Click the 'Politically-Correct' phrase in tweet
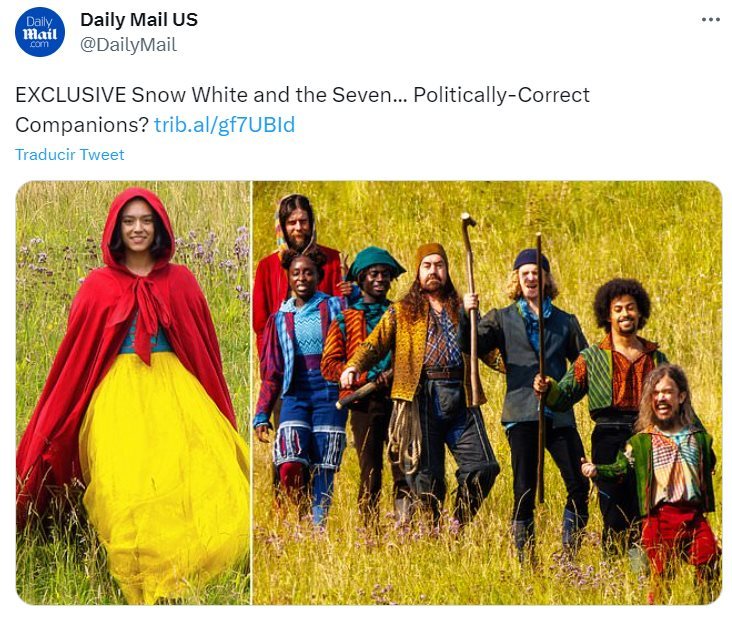The image size is (732, 618). point(501,95)
